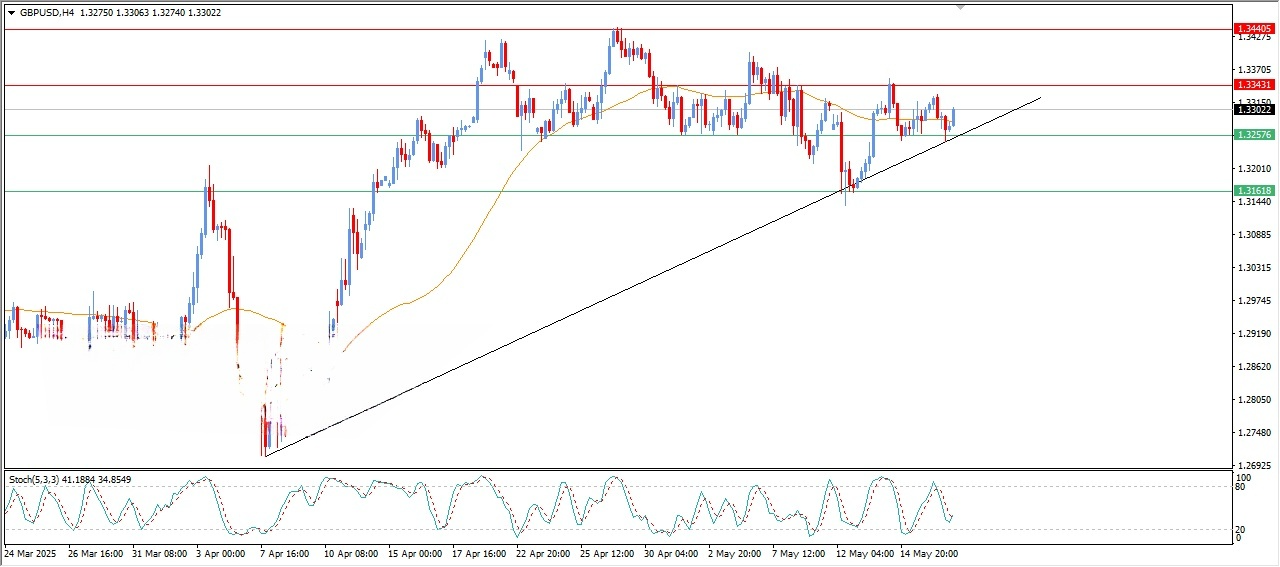The width and height of the screenshot is (1280, 567).
Task: Click the 7 Apr 16:00 time axis label
Action: (x=285, y=552)
